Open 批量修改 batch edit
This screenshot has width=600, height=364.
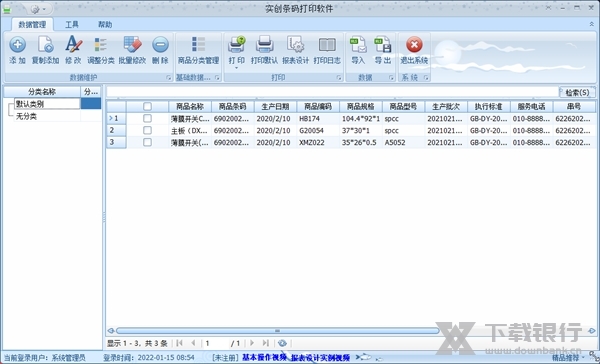[132, 45]
